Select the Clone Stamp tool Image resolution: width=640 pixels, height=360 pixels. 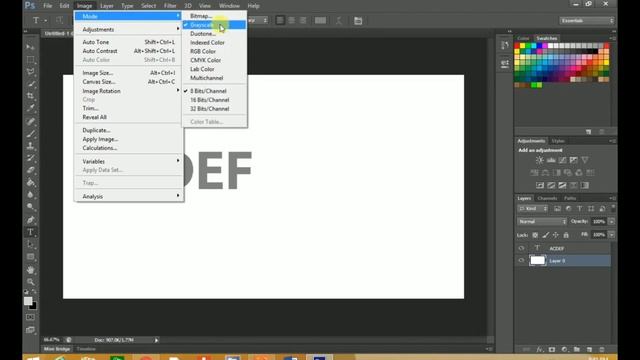tap(30, 146)
